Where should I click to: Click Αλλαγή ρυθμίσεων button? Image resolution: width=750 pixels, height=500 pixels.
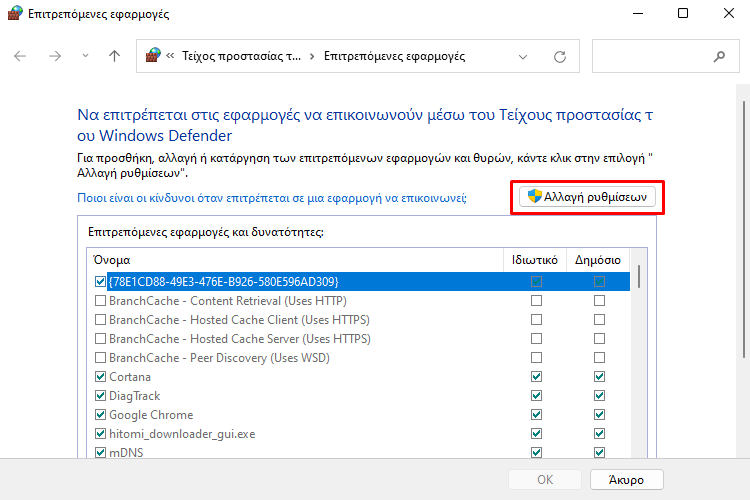(x=587, y=197)
